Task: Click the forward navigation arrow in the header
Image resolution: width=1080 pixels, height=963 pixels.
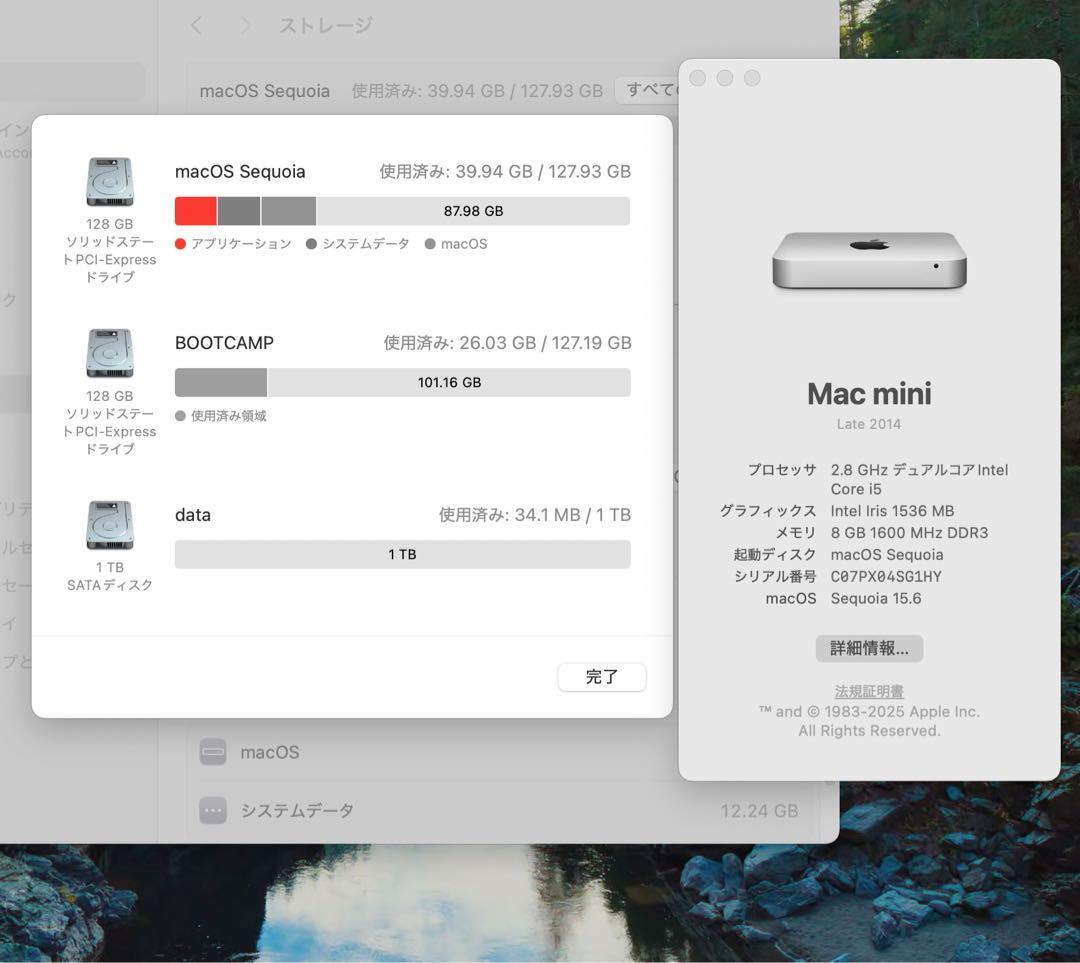Action: [243, 25]
